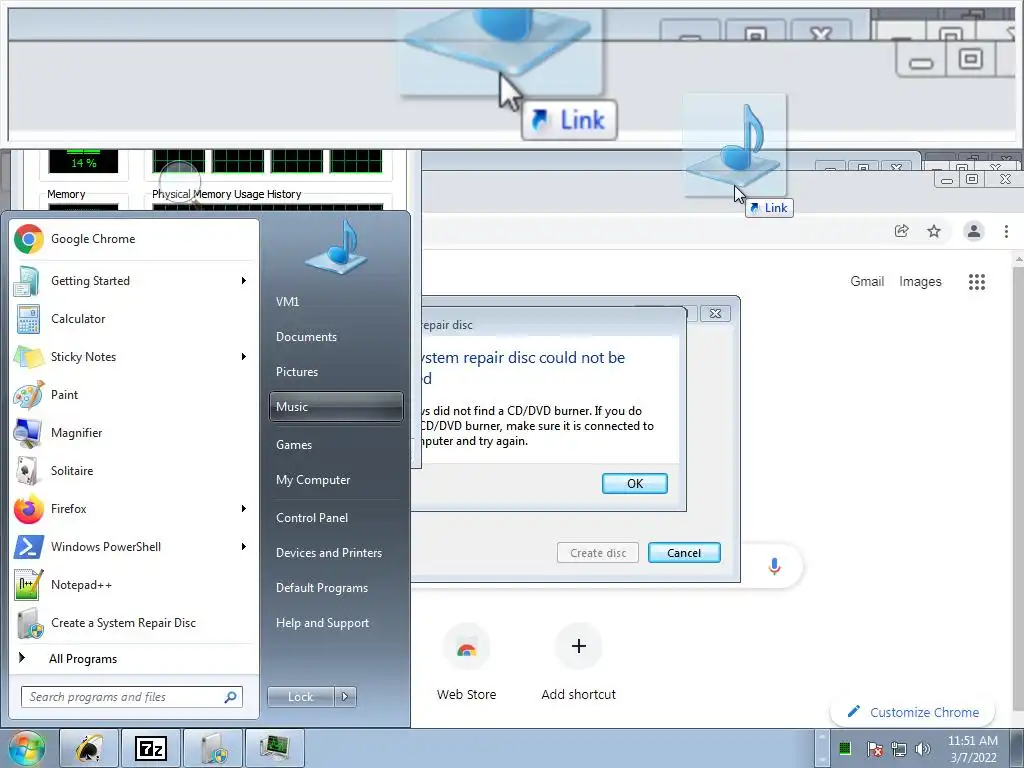Click Cancel in System Repair Disc window
The image size is (1024, 768).
click(684, 552)
